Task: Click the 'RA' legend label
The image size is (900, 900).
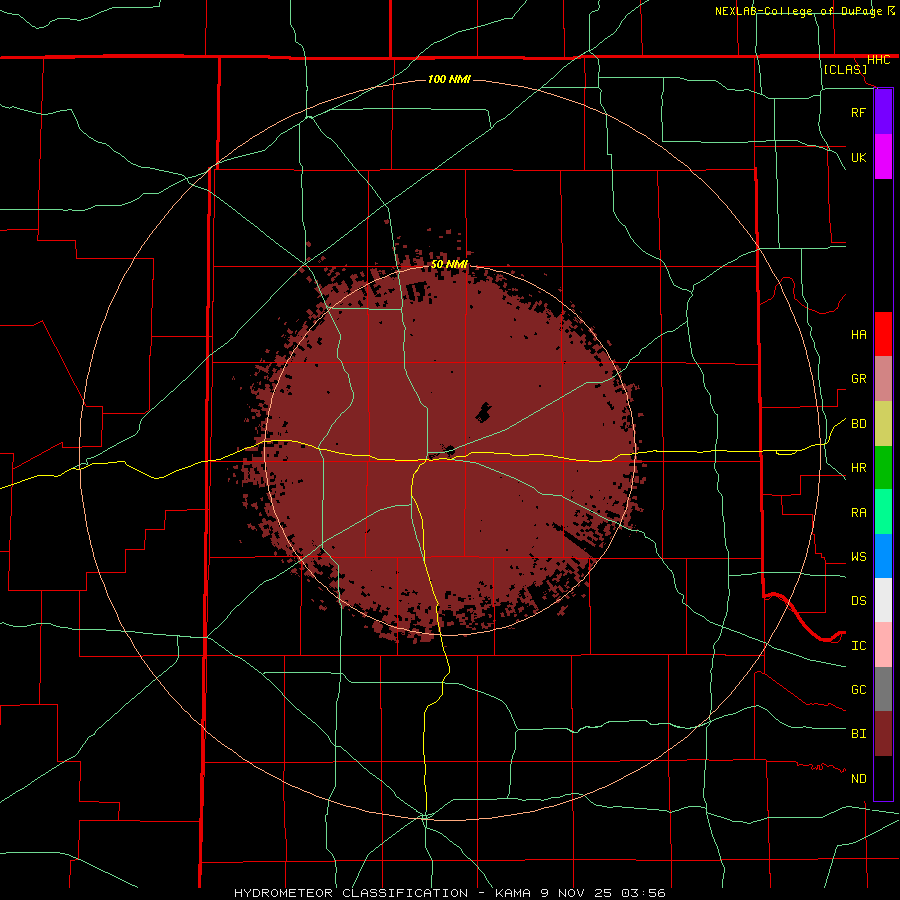Action: pyautogui.click(x=858, y=513)
